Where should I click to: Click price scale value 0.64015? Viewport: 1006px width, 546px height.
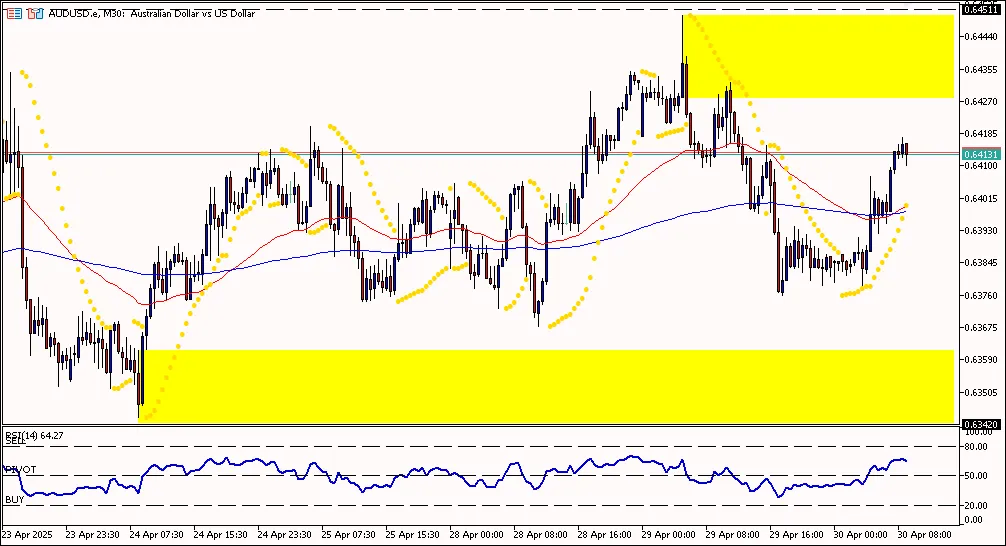point(981,198)
